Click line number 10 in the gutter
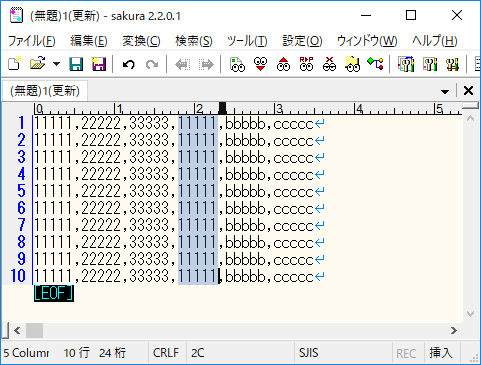Viewport: 481px width, 365px height. click(18, 276)
